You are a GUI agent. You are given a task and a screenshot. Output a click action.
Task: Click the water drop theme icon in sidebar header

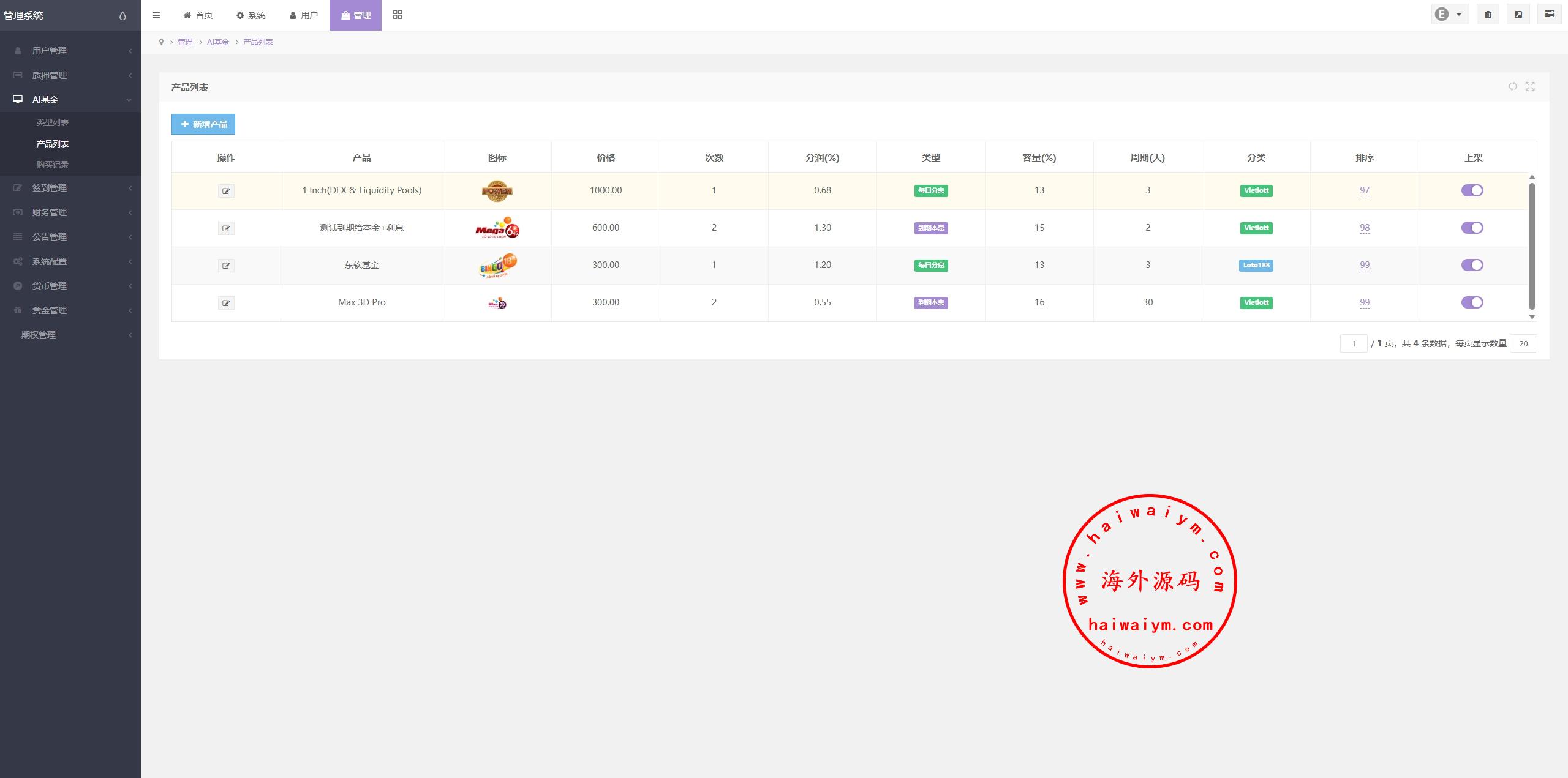point(123,16)
